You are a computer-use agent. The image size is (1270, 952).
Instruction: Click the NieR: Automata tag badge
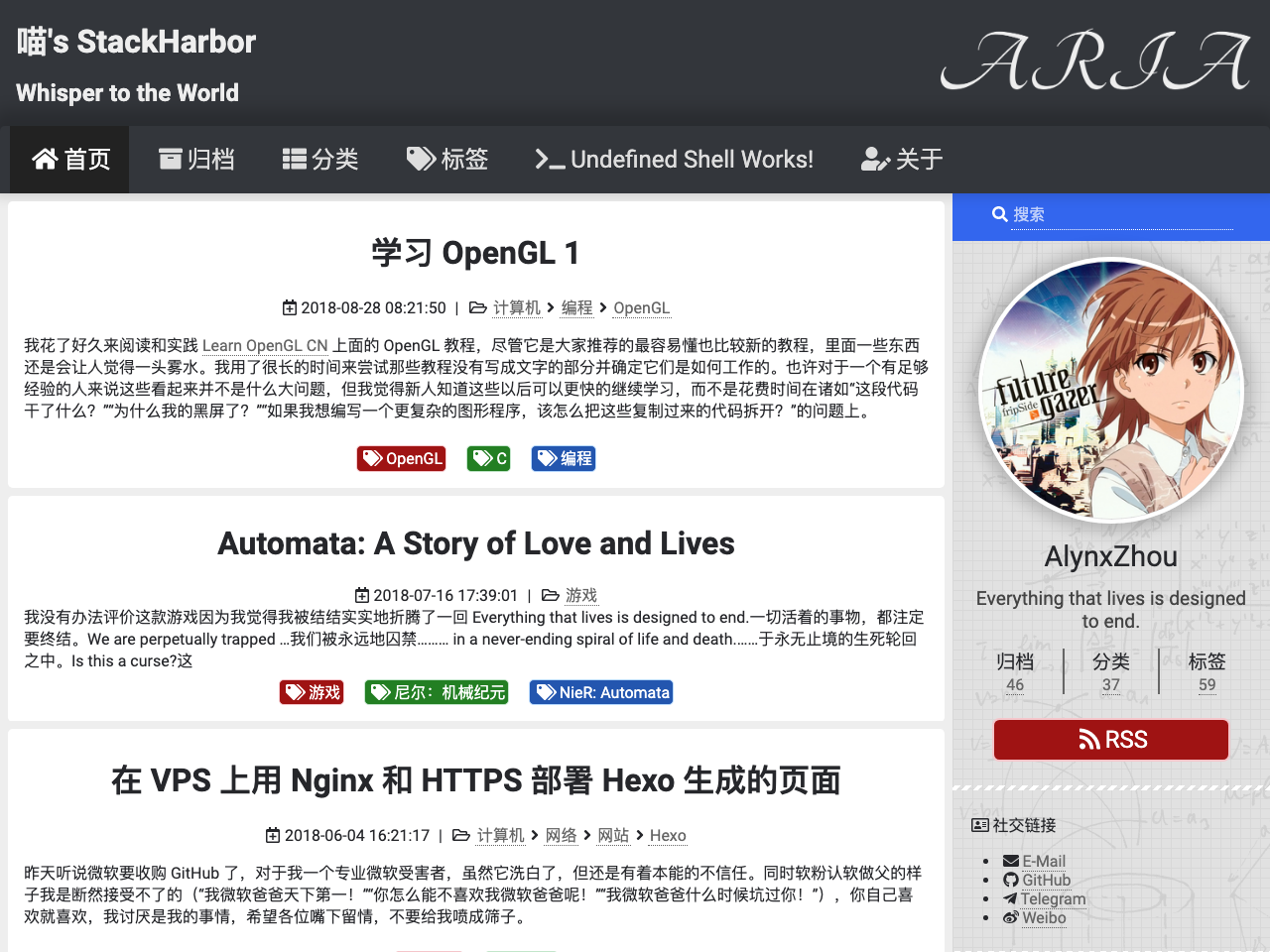coord(600,692)
